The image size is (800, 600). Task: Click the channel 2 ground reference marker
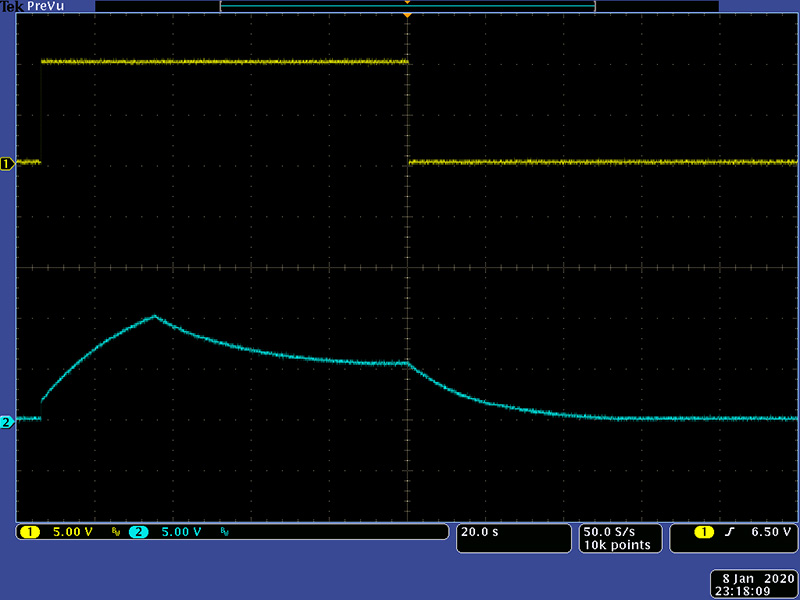(x=7, y=422)
